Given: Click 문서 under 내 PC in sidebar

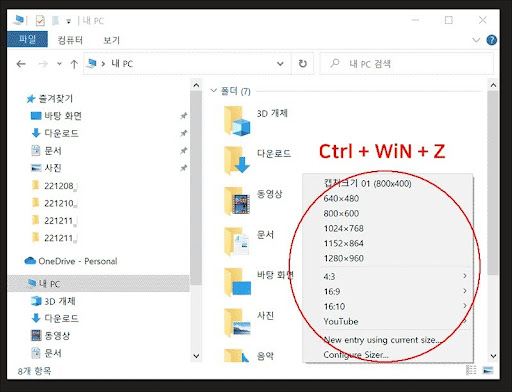Looking at the screenshot, I should (46, 353).
